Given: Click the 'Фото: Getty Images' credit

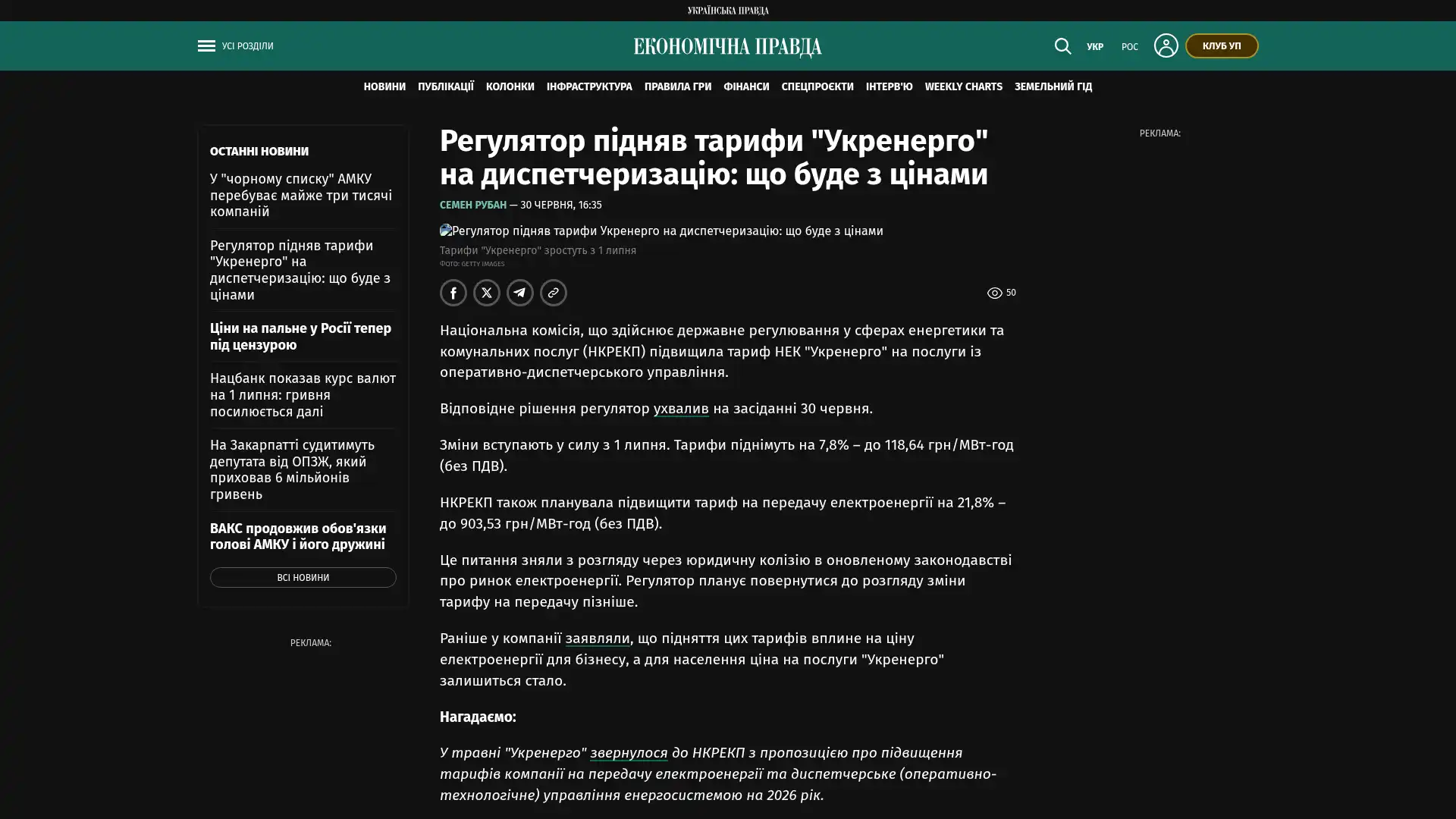Looking at the screenshot, I should tap(472, 264).
